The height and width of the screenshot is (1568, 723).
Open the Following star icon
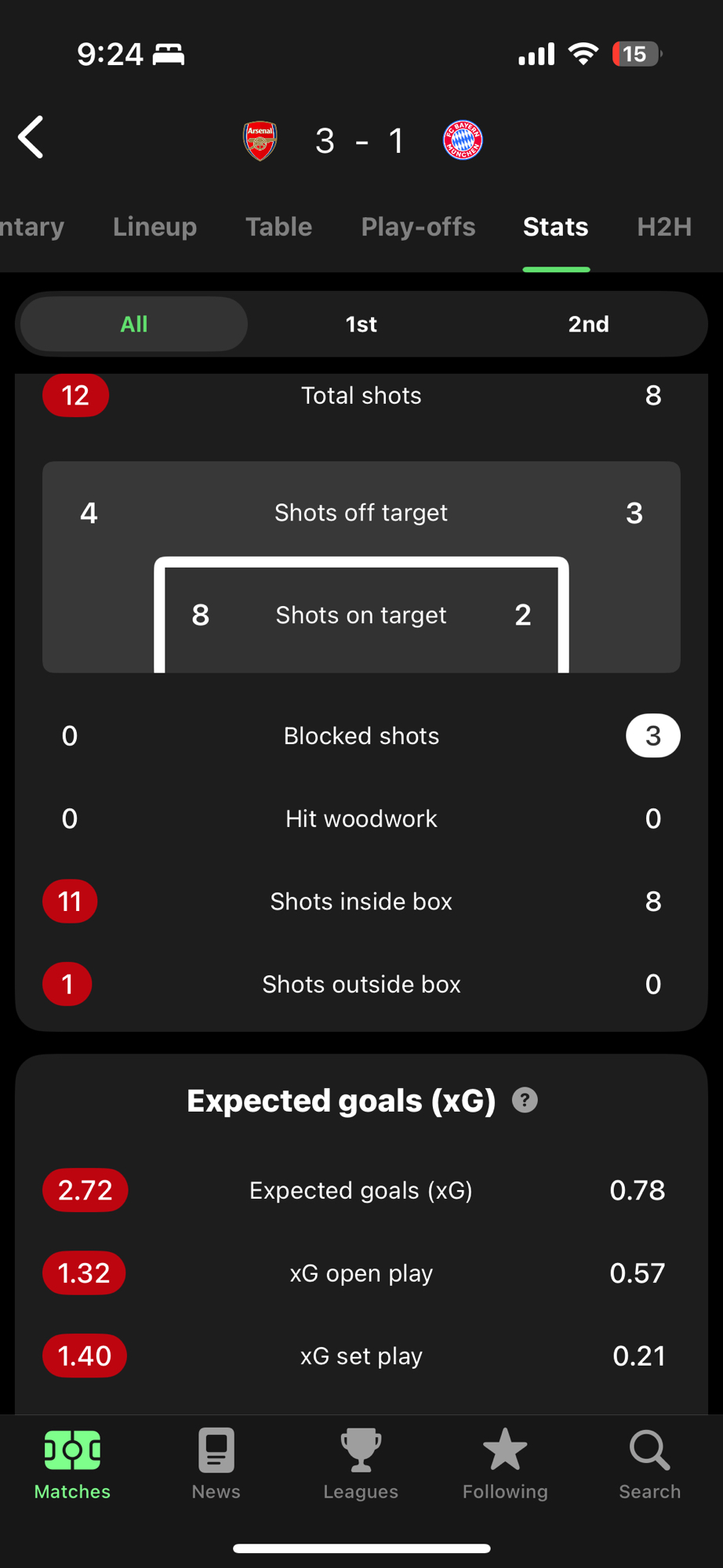505,1450
